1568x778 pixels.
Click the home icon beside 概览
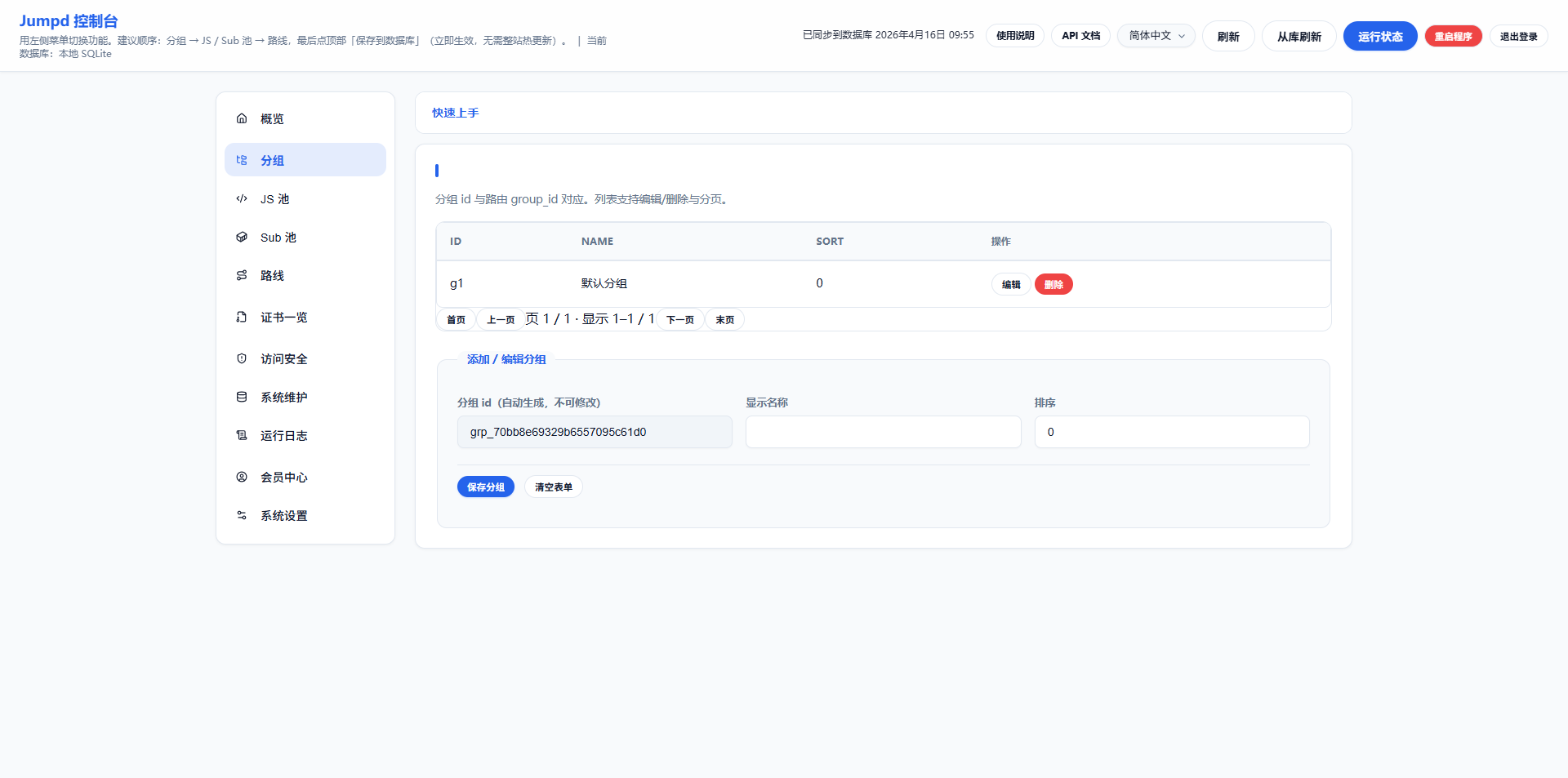pos(242,118)
